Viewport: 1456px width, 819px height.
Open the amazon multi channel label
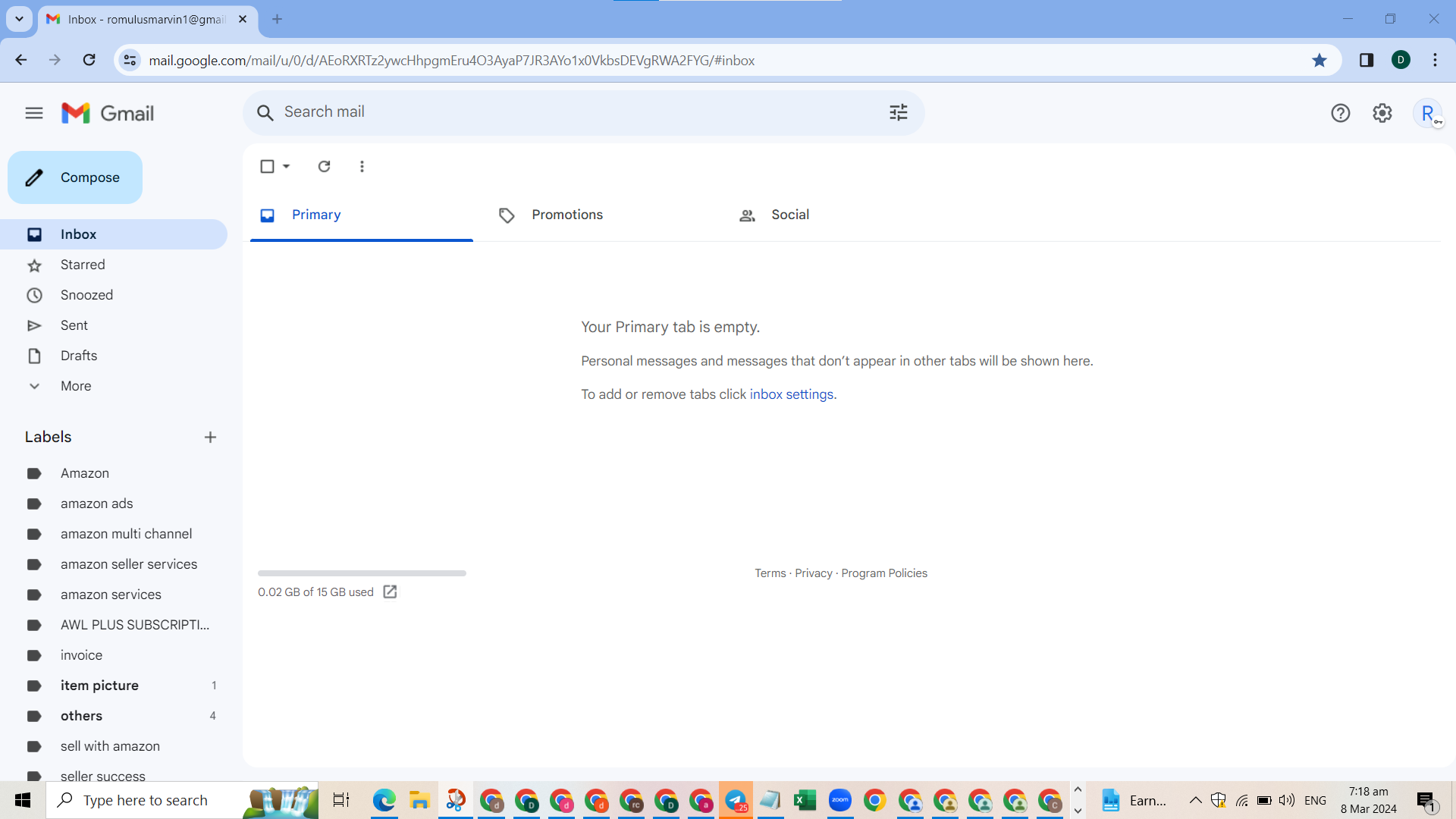pyautogui.click(x=114, y=534)
